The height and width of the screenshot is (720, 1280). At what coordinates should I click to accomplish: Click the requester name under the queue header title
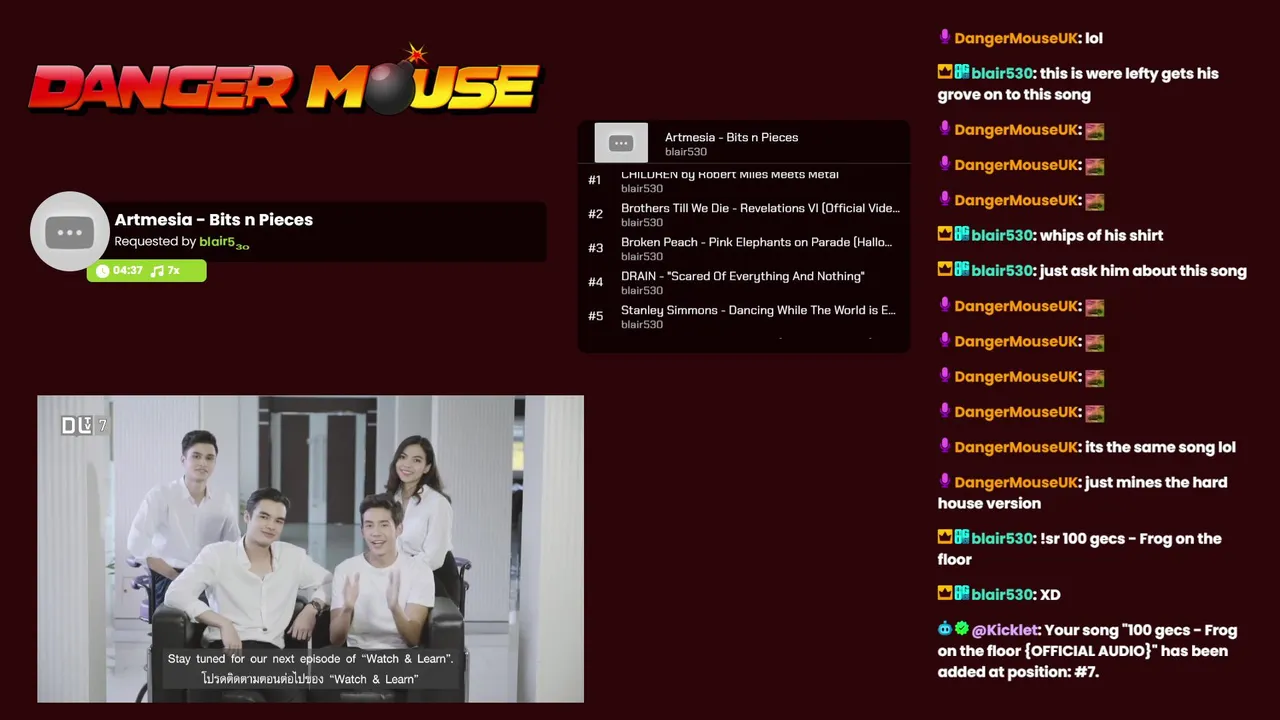coord(686,152)
